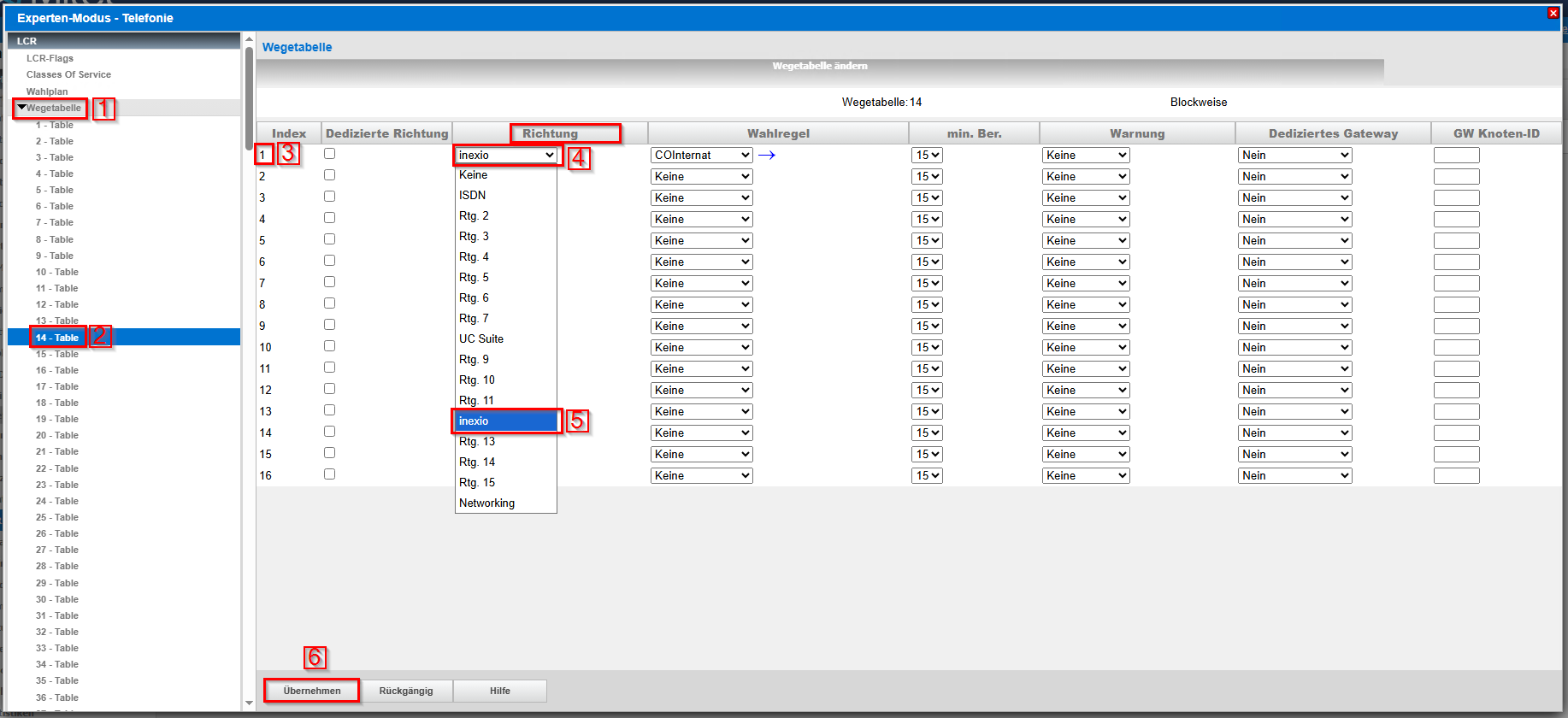Click the Wegetabelle heading link
Image resolution: width=1568 pixels, height=718 pixels.
[297, 47]
